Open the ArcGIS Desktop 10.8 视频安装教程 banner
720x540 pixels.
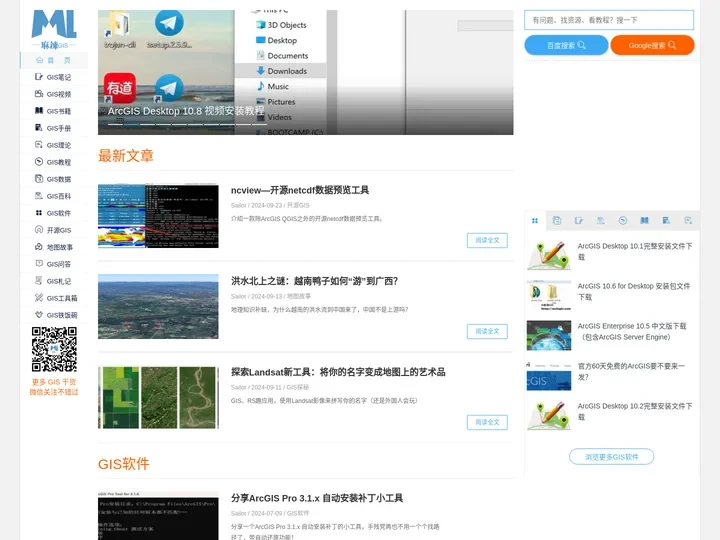tap(305, 72)
